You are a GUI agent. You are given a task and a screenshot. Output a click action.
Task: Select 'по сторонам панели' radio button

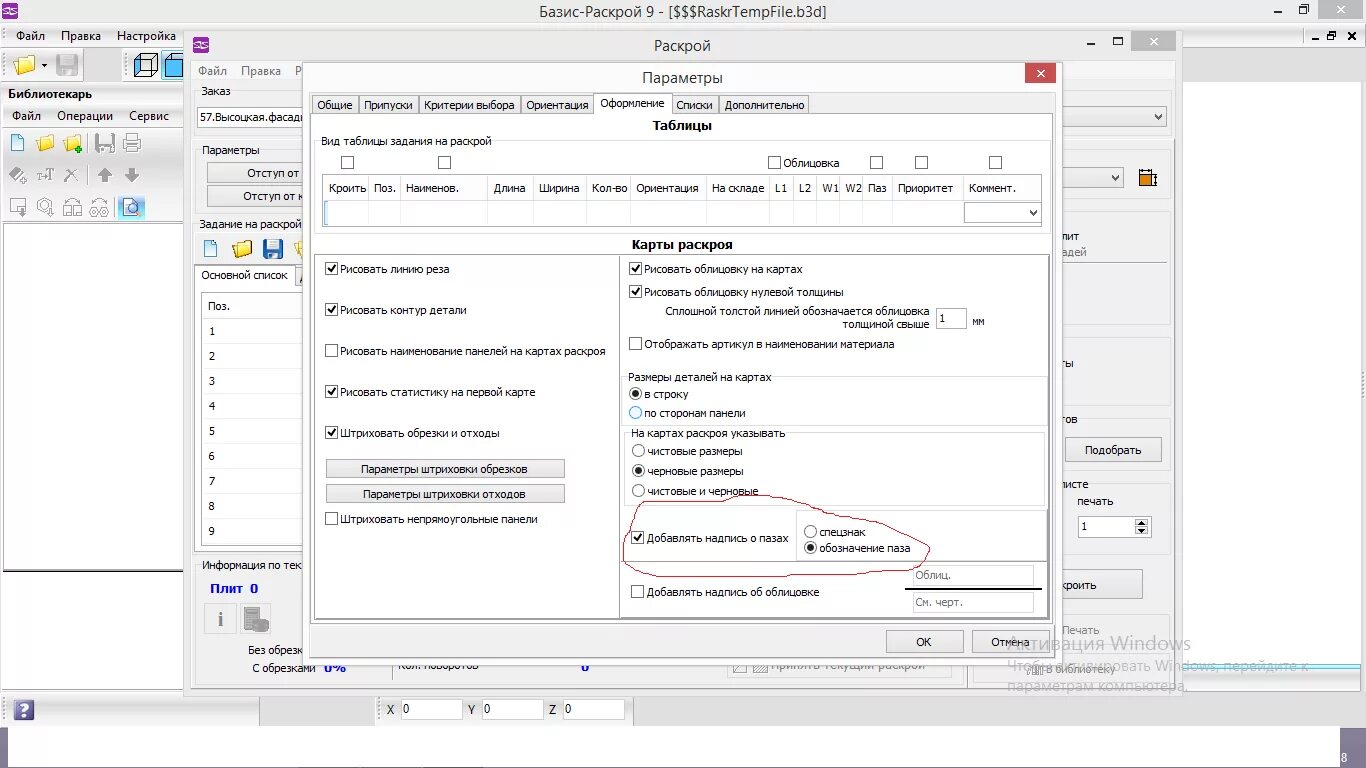point(635,413)
